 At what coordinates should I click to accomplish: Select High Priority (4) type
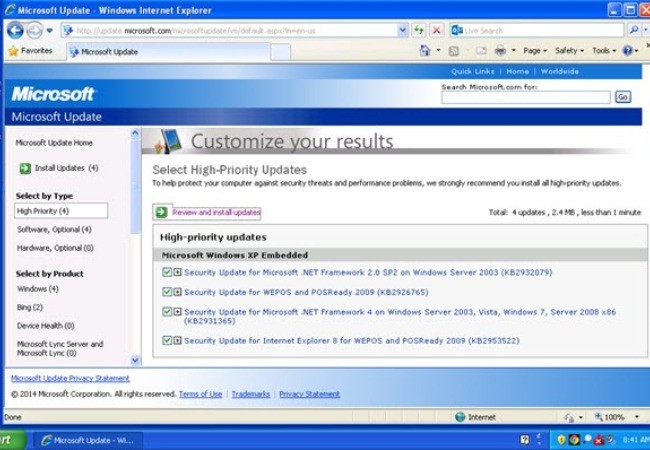(x=61, y=210)
